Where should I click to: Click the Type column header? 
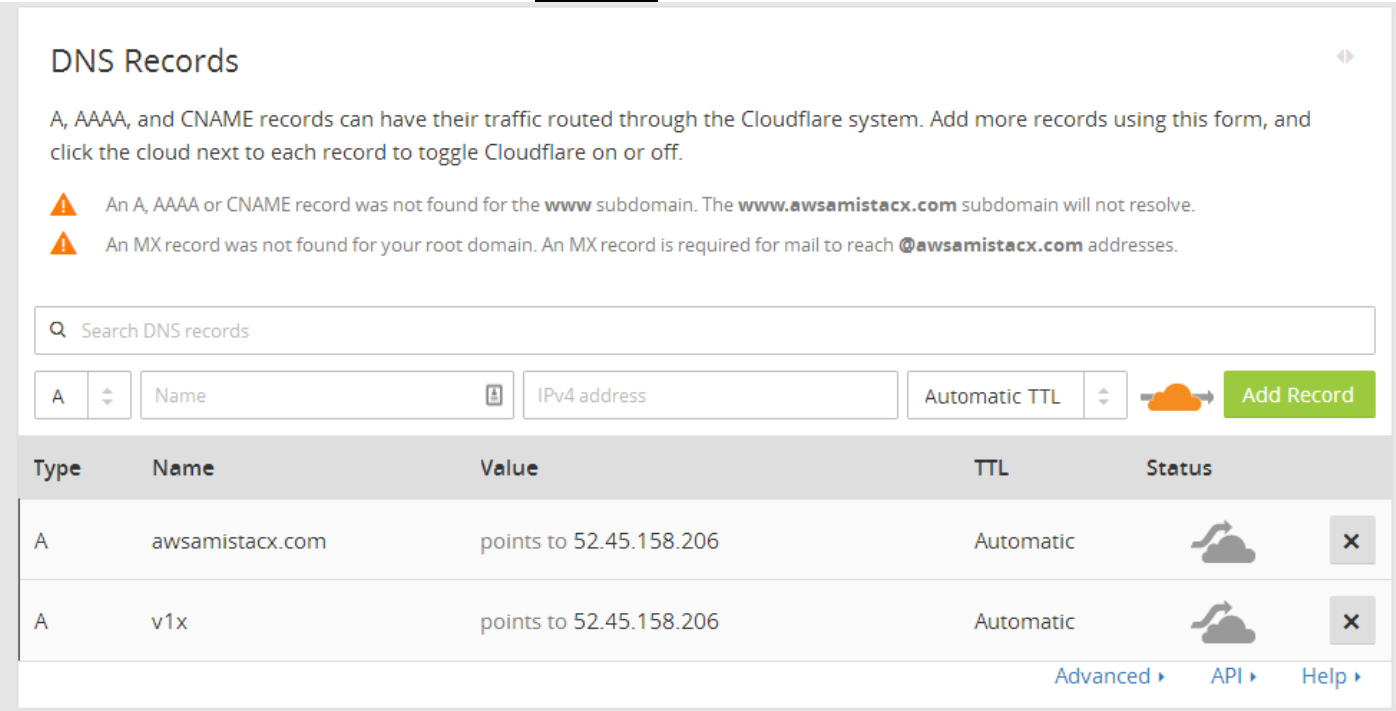click(x=57, y=468)
